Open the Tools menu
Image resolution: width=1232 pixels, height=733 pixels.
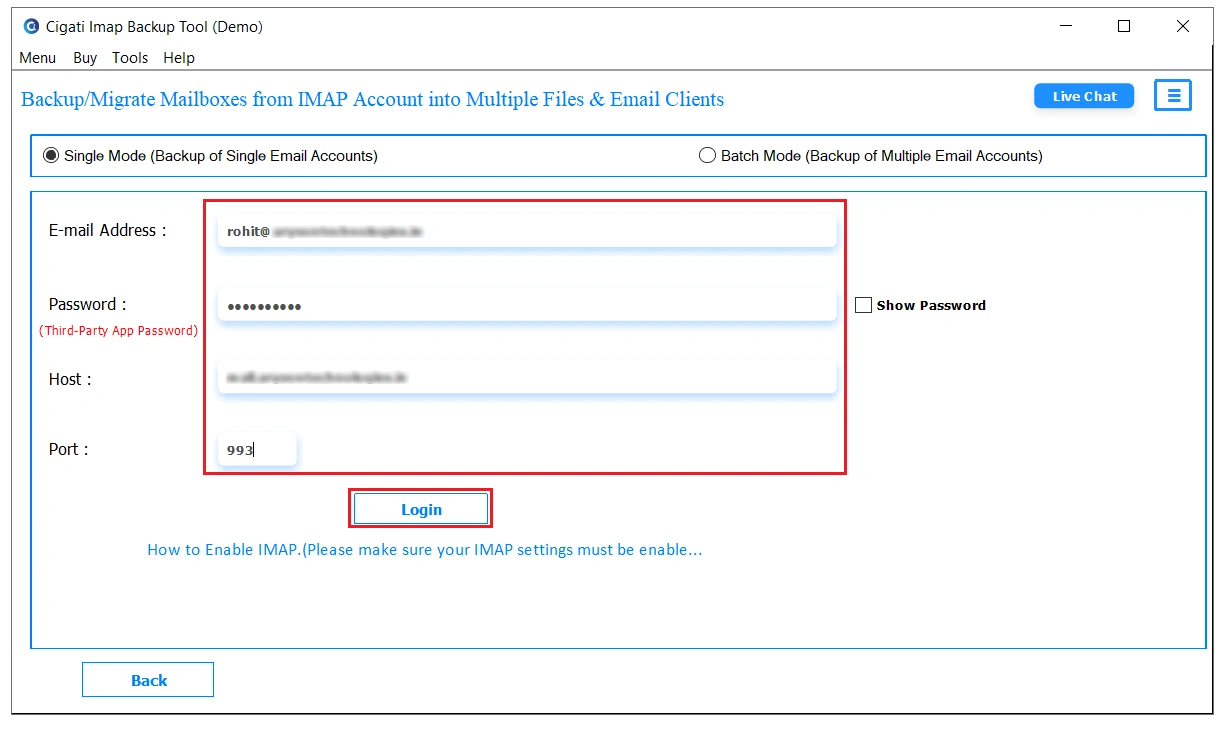(130, 58)
